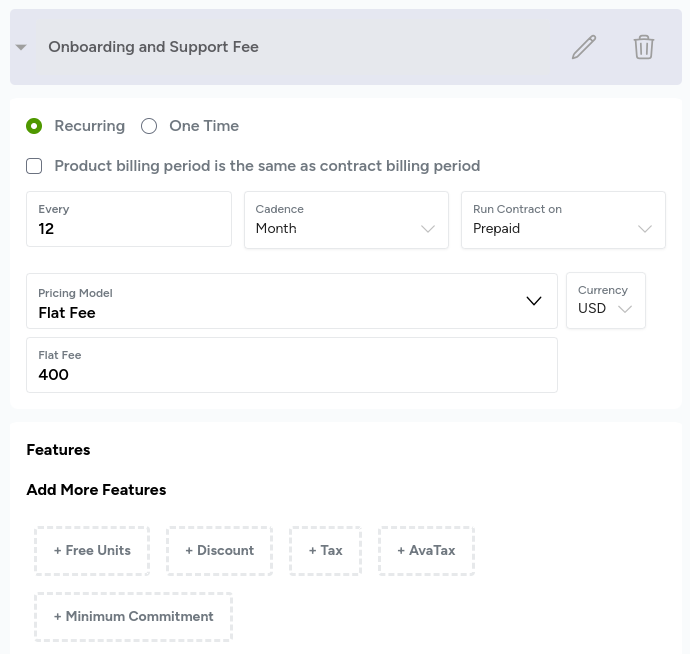Check the same billing period checkbox
The height and width of the screenshot is (654, 690).
click(x=34, y=166)
